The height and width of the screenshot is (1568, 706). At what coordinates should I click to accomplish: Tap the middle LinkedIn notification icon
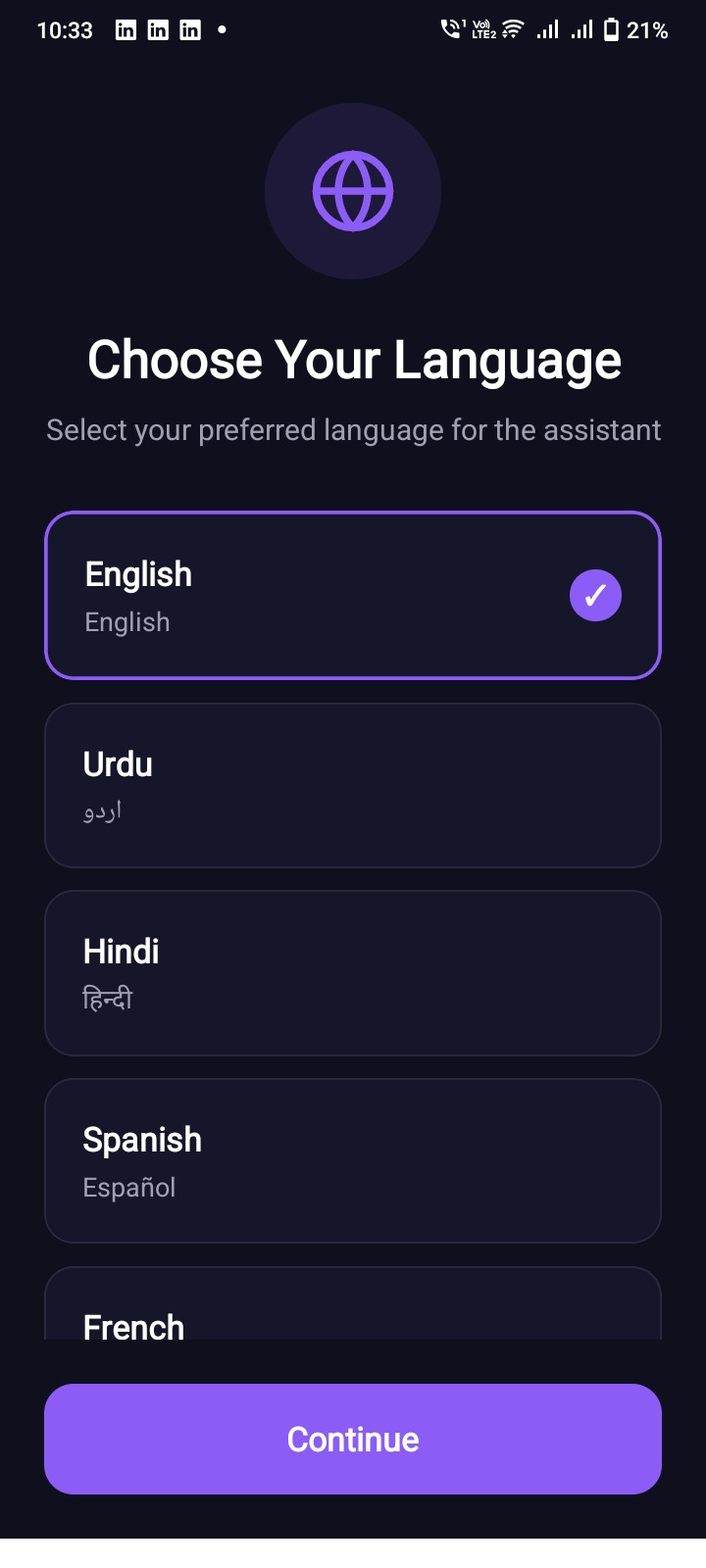[x=158, y=30]
